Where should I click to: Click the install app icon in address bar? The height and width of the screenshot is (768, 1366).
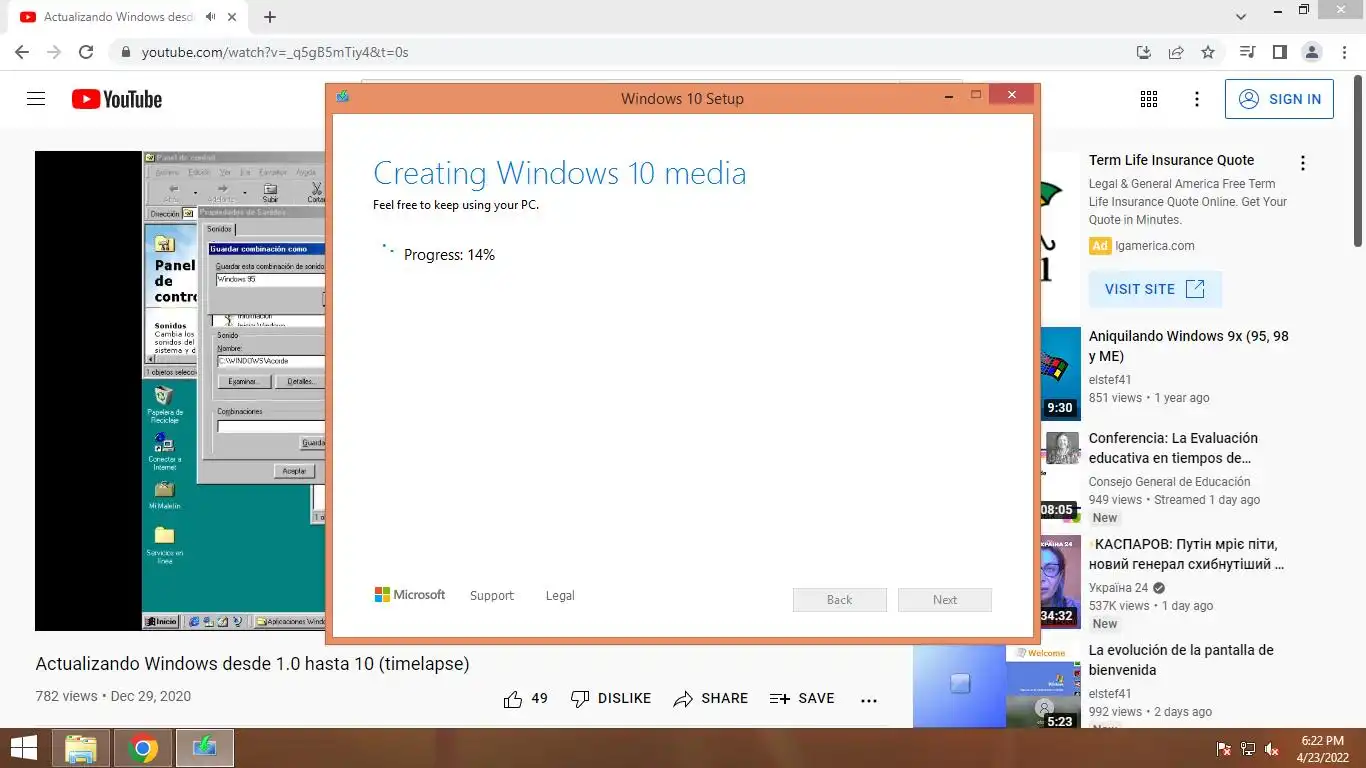pos(1144,52)
